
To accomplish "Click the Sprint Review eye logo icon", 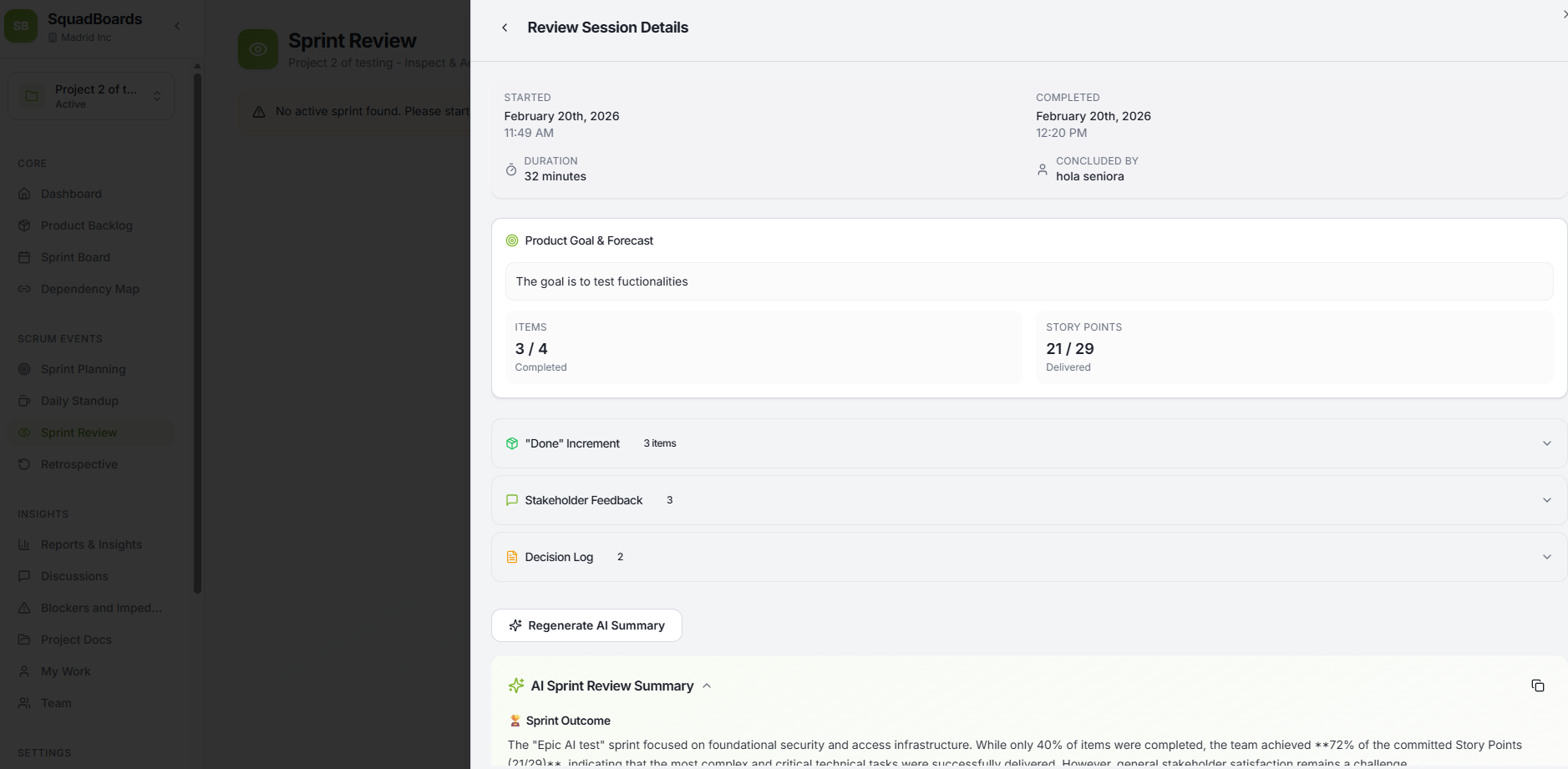I will pos(258,49).
